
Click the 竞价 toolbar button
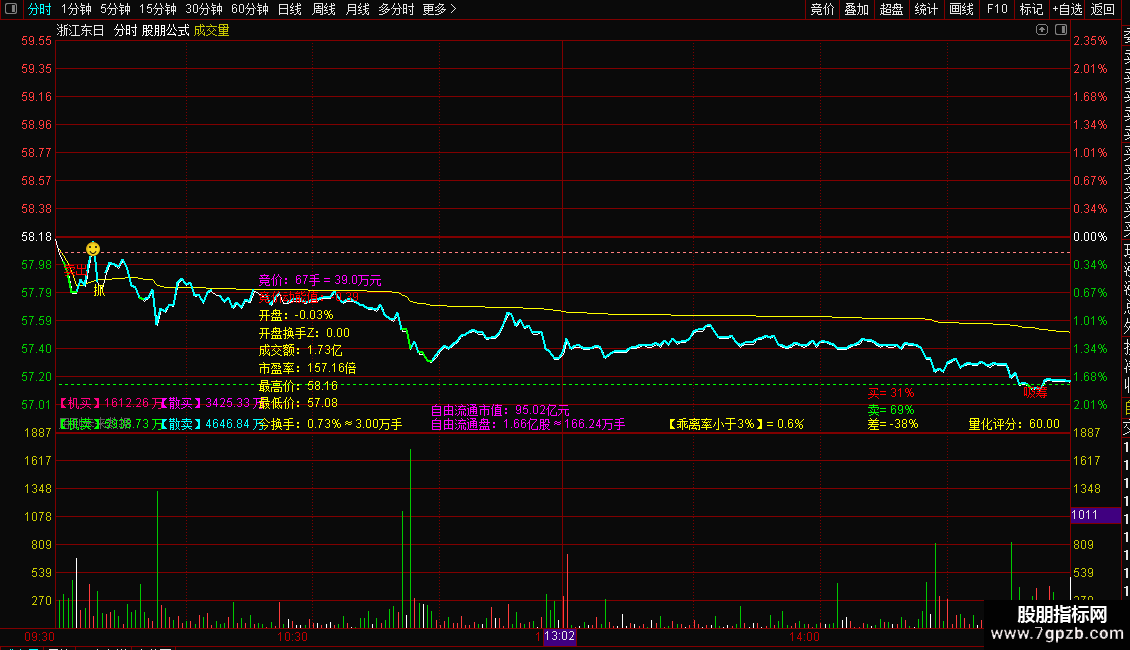coord(822,9)
